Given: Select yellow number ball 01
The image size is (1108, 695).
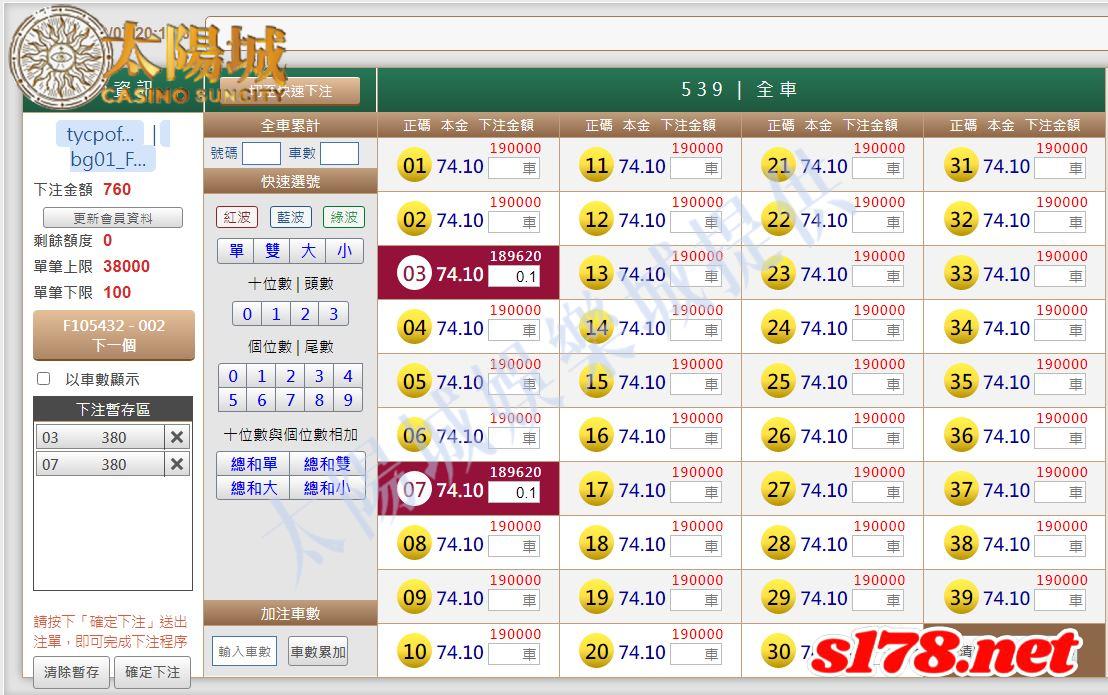Looking at the screenshot, I should [414, 165].
